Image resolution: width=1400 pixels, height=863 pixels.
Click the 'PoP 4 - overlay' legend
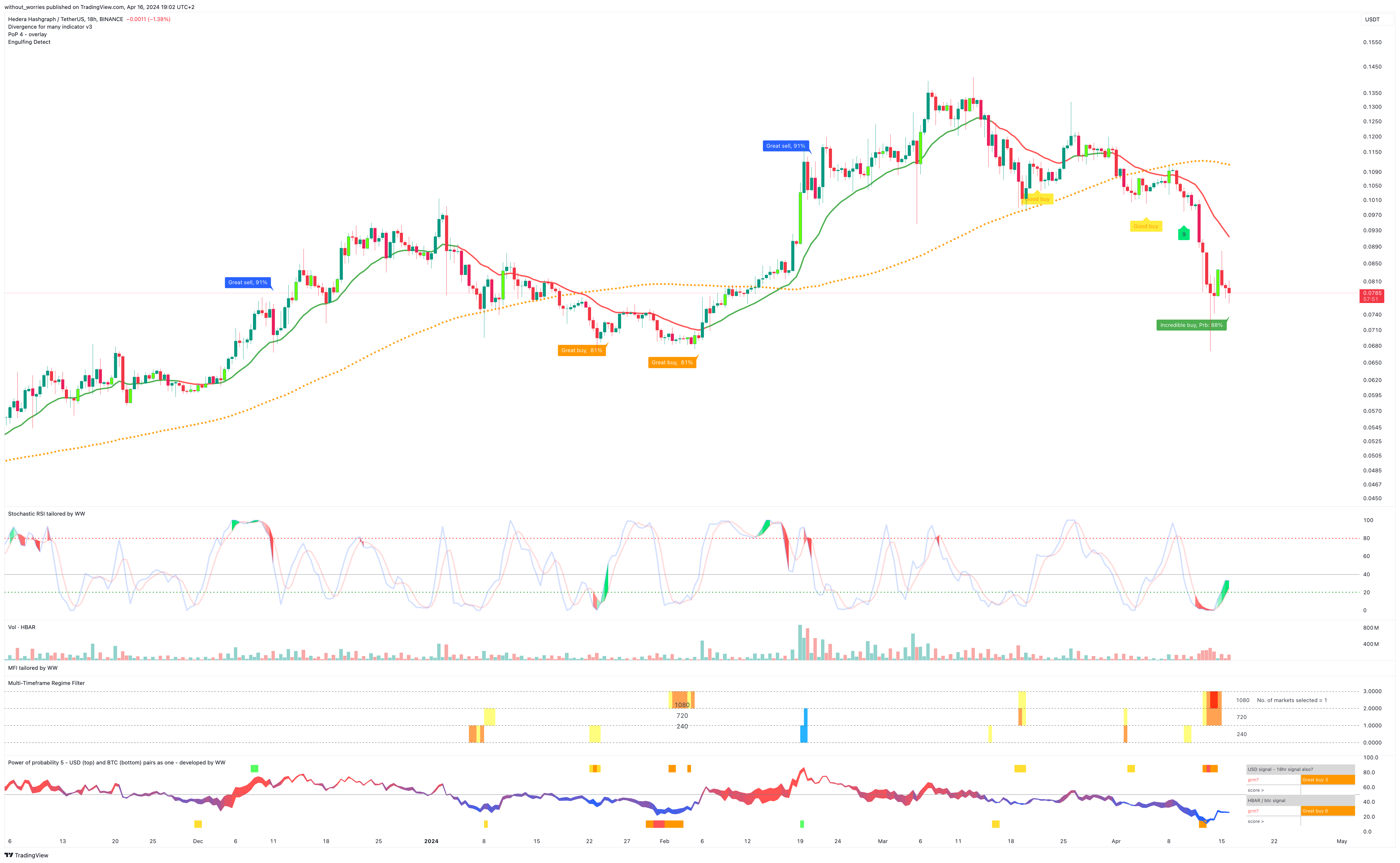[28, 34]
